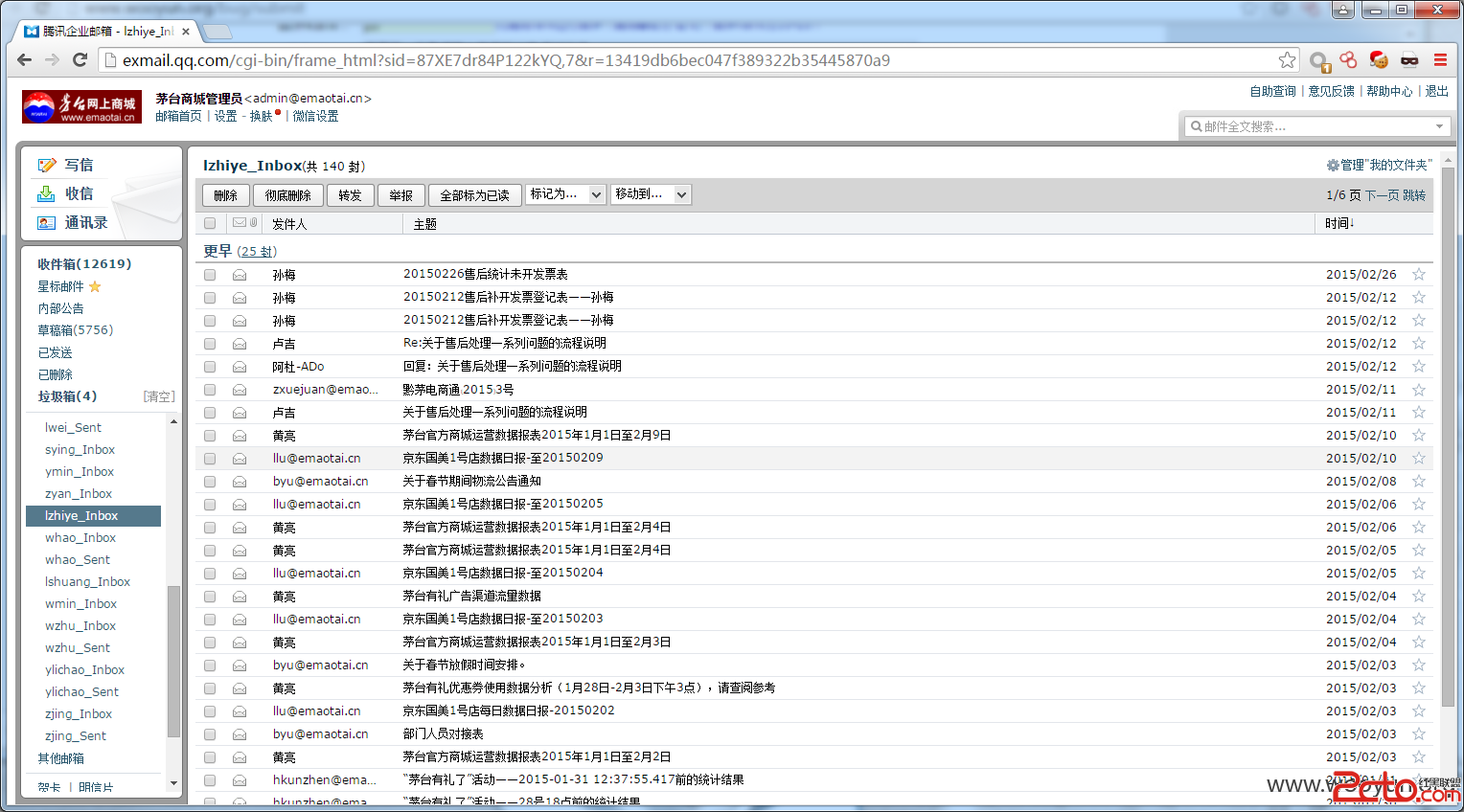Image resolution: width=1464 pixels, height=812 pixels.
Task: Click browser back arrow
Action: coord(24,59)
